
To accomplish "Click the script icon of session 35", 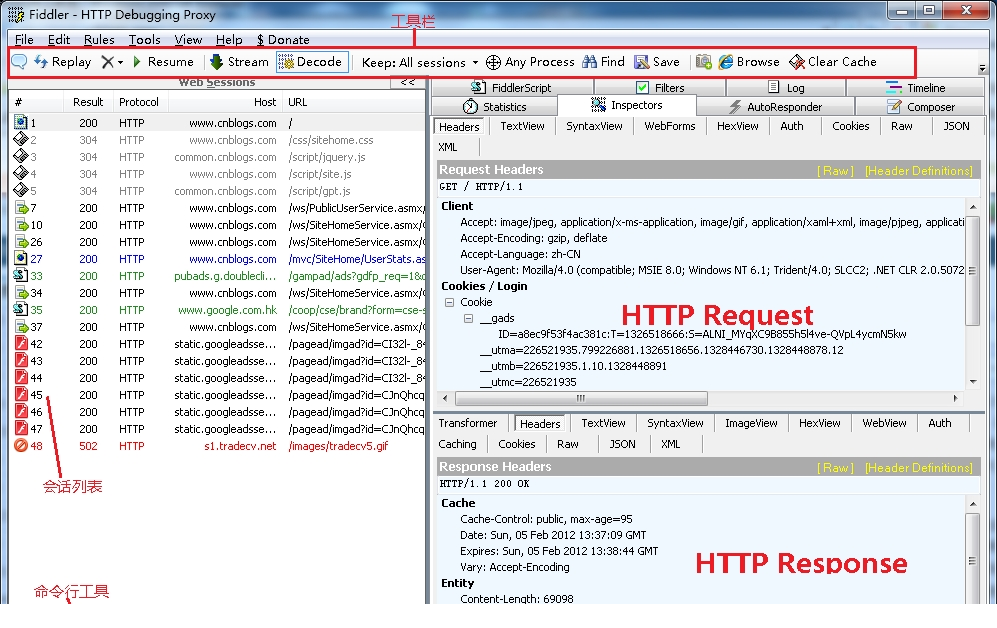I will [20, 310].
